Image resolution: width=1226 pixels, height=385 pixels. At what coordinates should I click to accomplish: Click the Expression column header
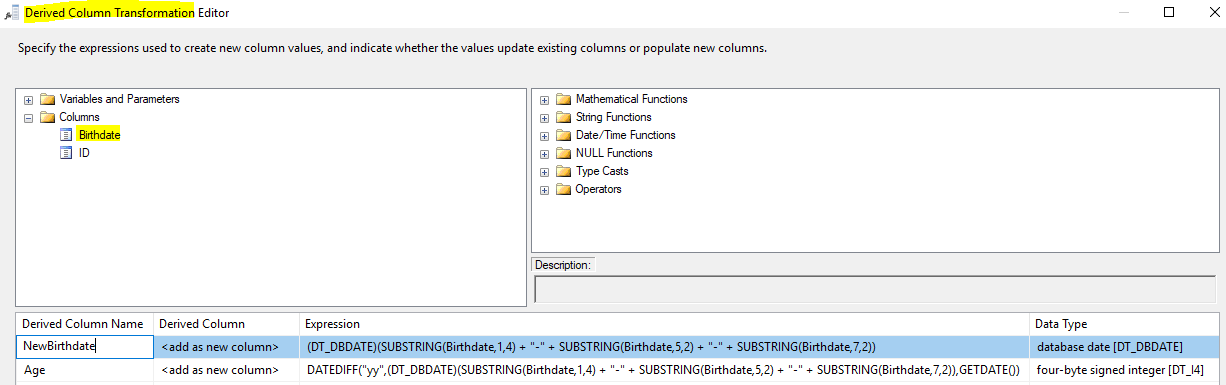pyautogui.click(x=665, y=324)
